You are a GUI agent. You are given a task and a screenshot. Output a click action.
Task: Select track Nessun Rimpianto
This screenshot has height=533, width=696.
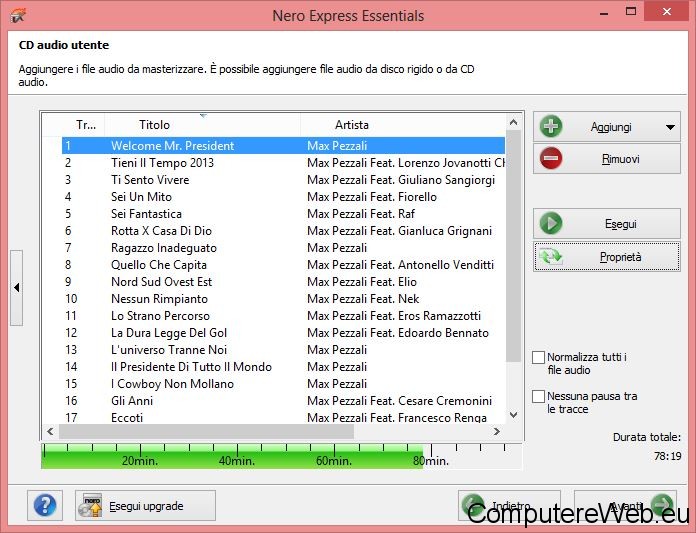283,299
